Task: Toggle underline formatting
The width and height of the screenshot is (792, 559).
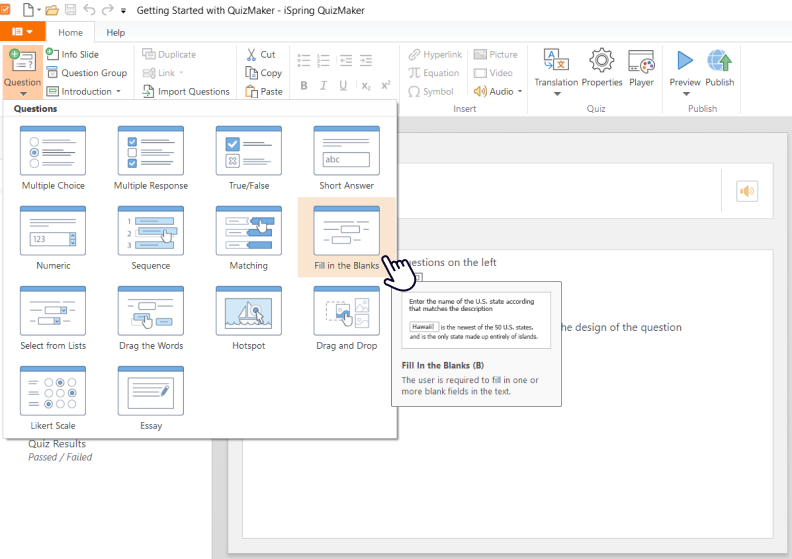Action: (x=343, y=85)
